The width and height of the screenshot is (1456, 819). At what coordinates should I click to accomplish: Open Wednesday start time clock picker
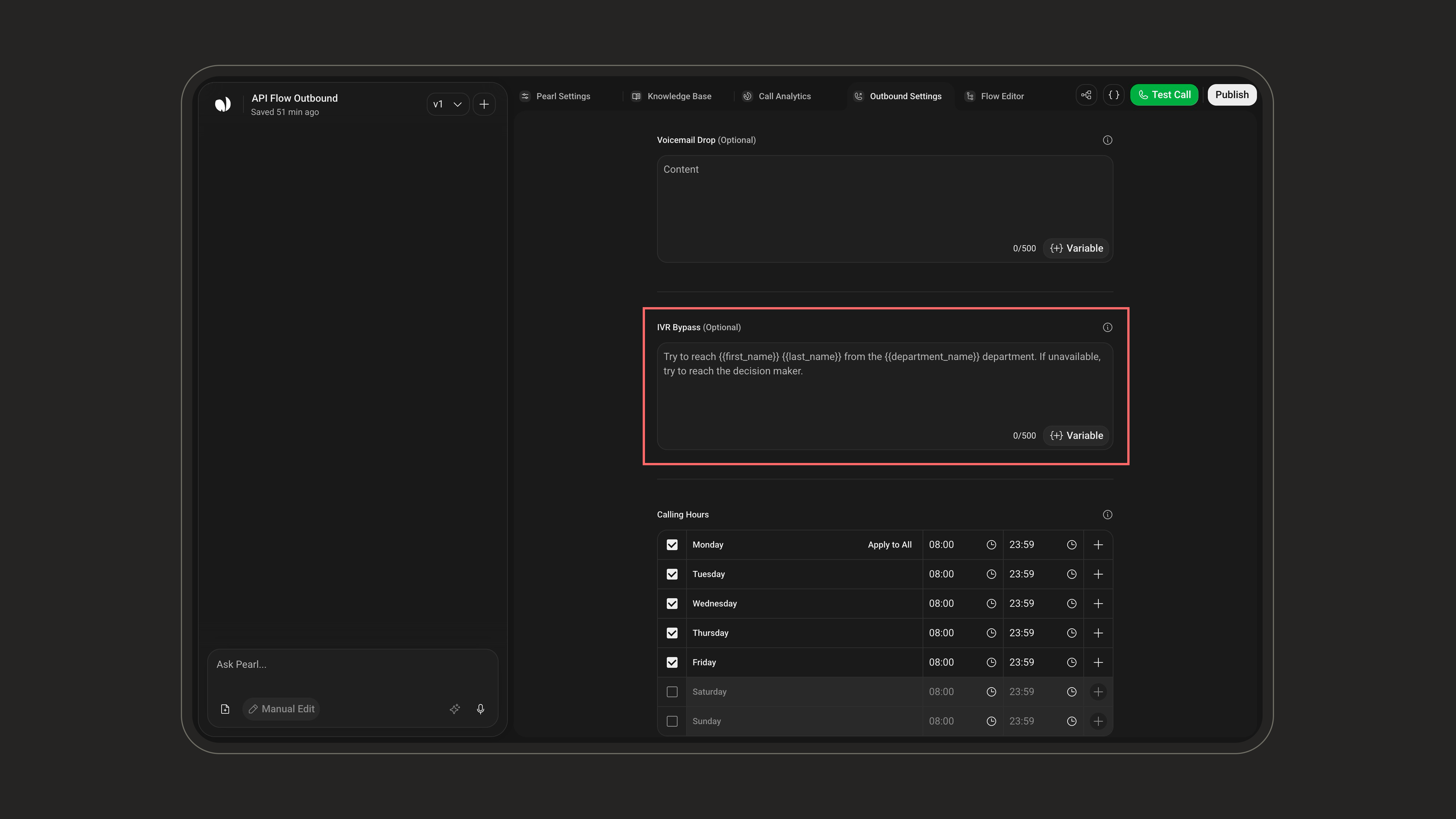(x=991, y=604)
